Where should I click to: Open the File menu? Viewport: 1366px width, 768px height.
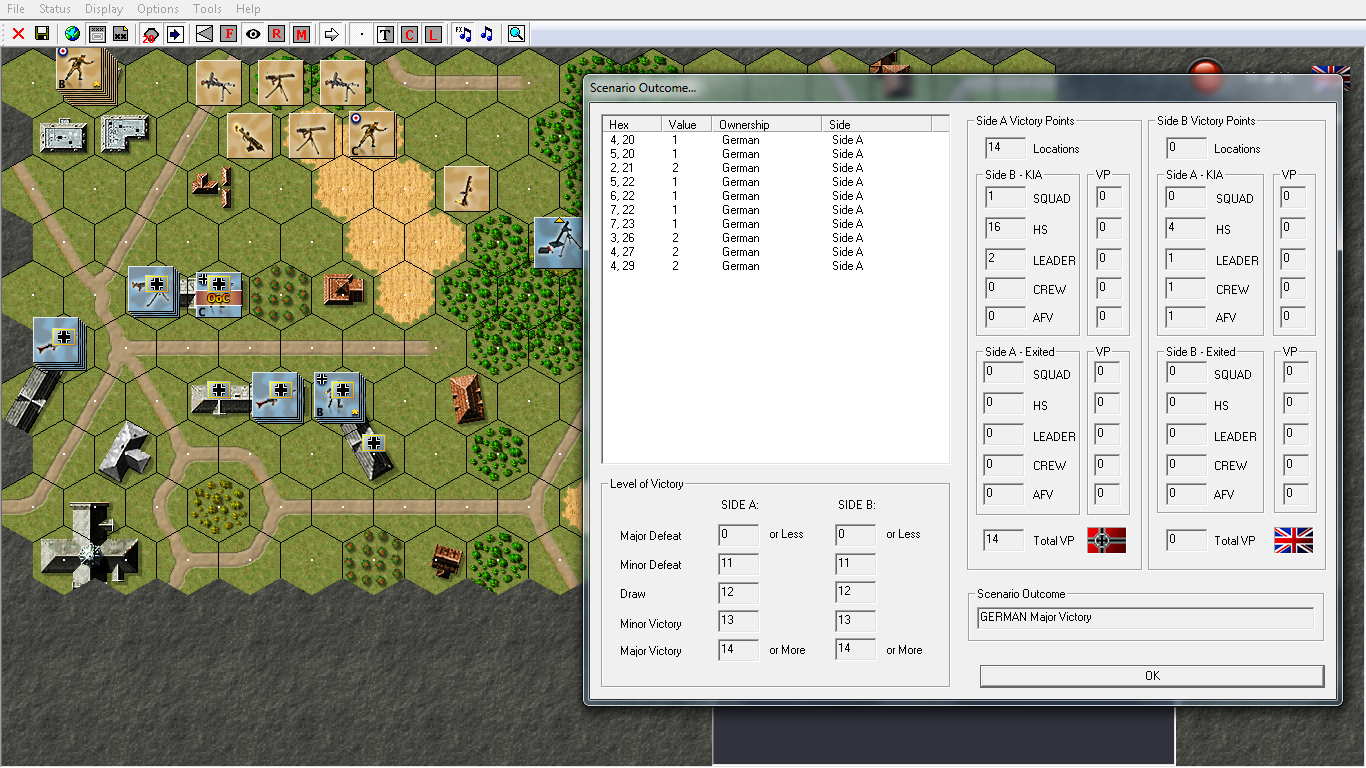point(16,9)
